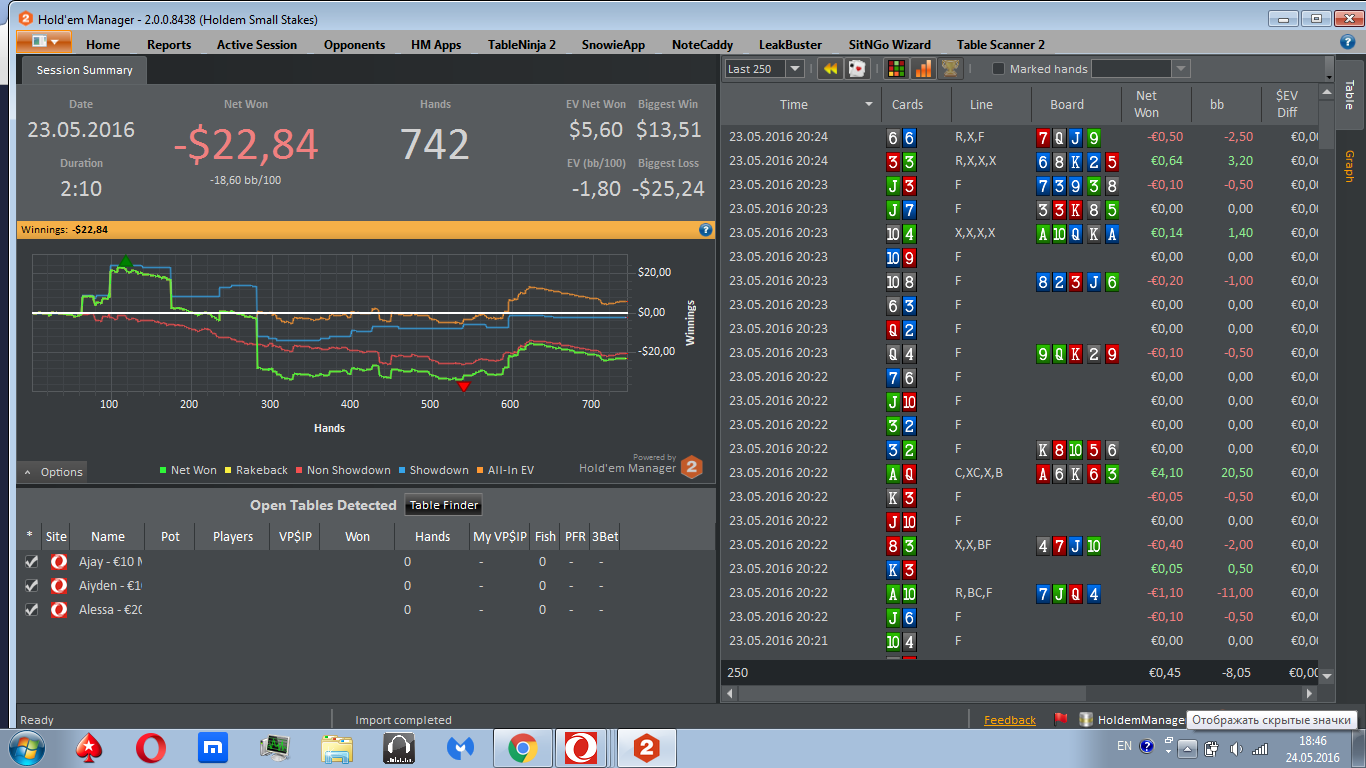Open the LeakBuster menu
Screen dimensions: 1366x768
click(790, 44)
